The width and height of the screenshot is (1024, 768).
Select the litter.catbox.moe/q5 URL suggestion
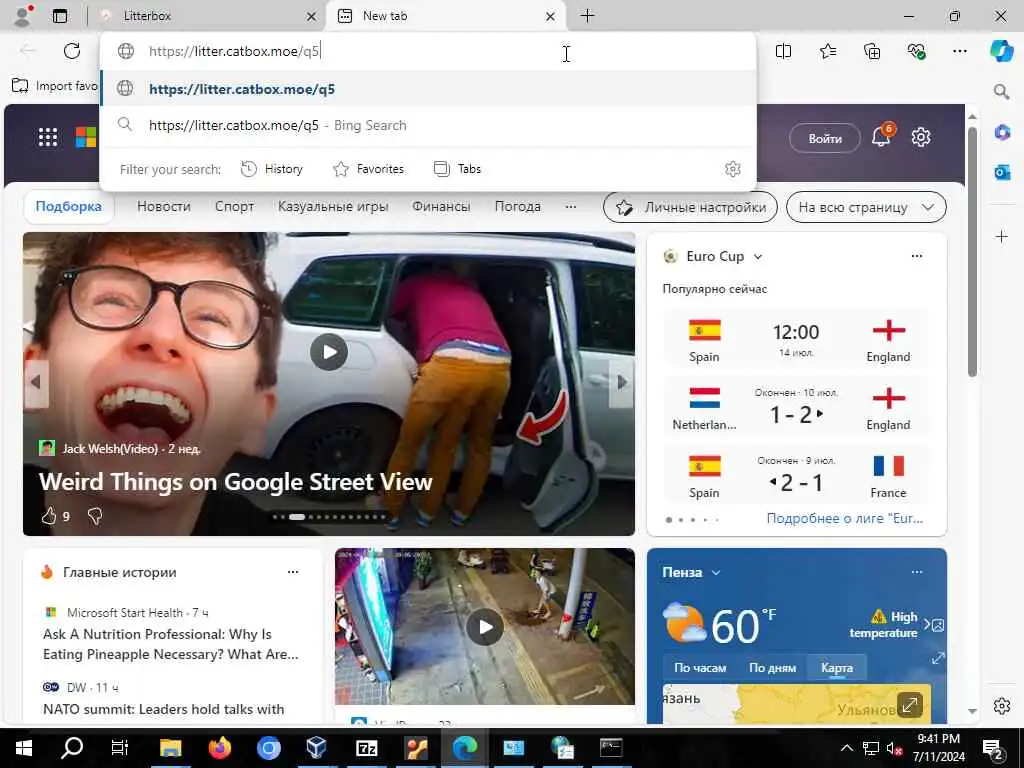pyautogui.click(x=428, y=89)
